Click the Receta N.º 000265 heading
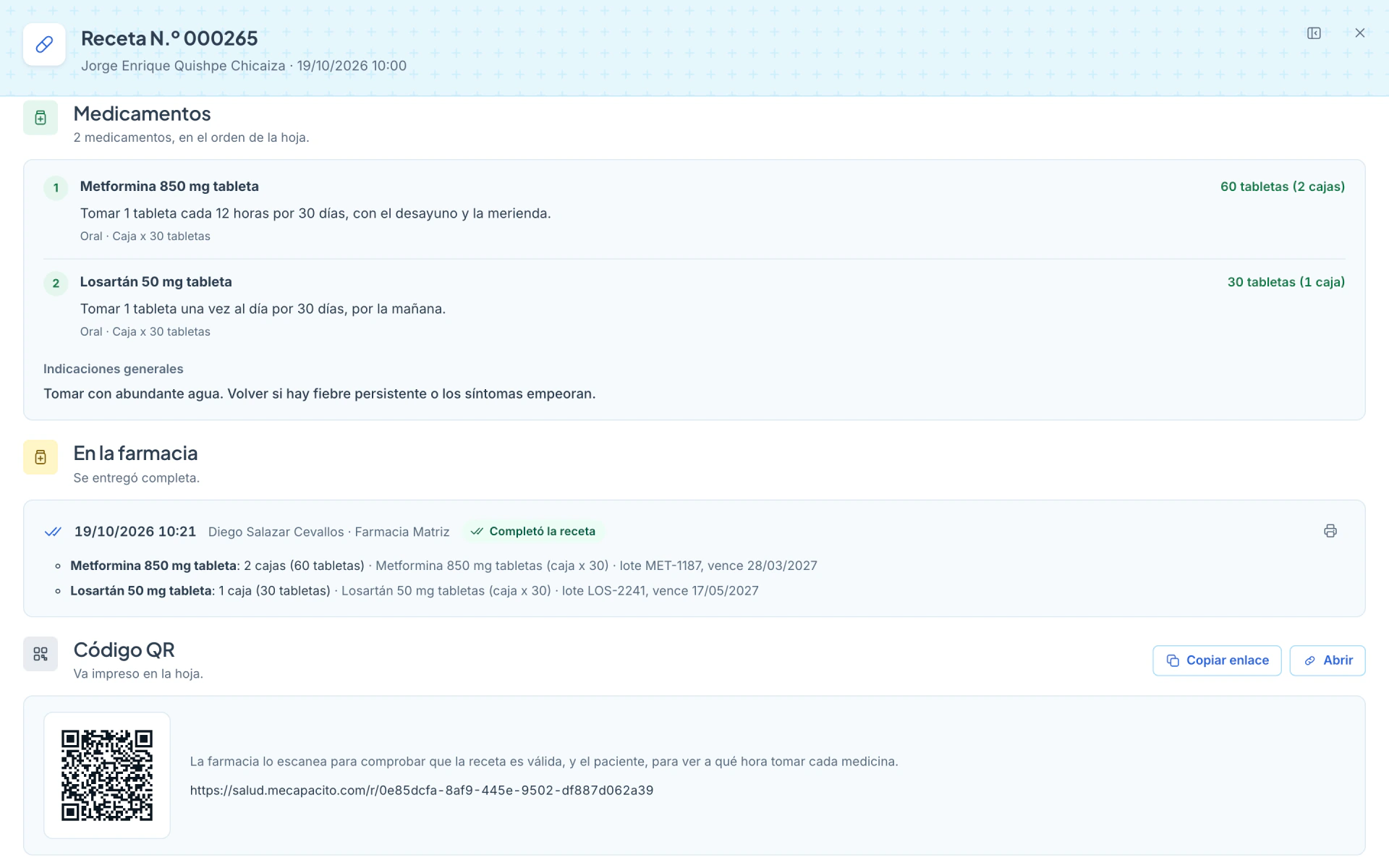1389x868 pixels. pyautogui.click(x=169, y=38)
